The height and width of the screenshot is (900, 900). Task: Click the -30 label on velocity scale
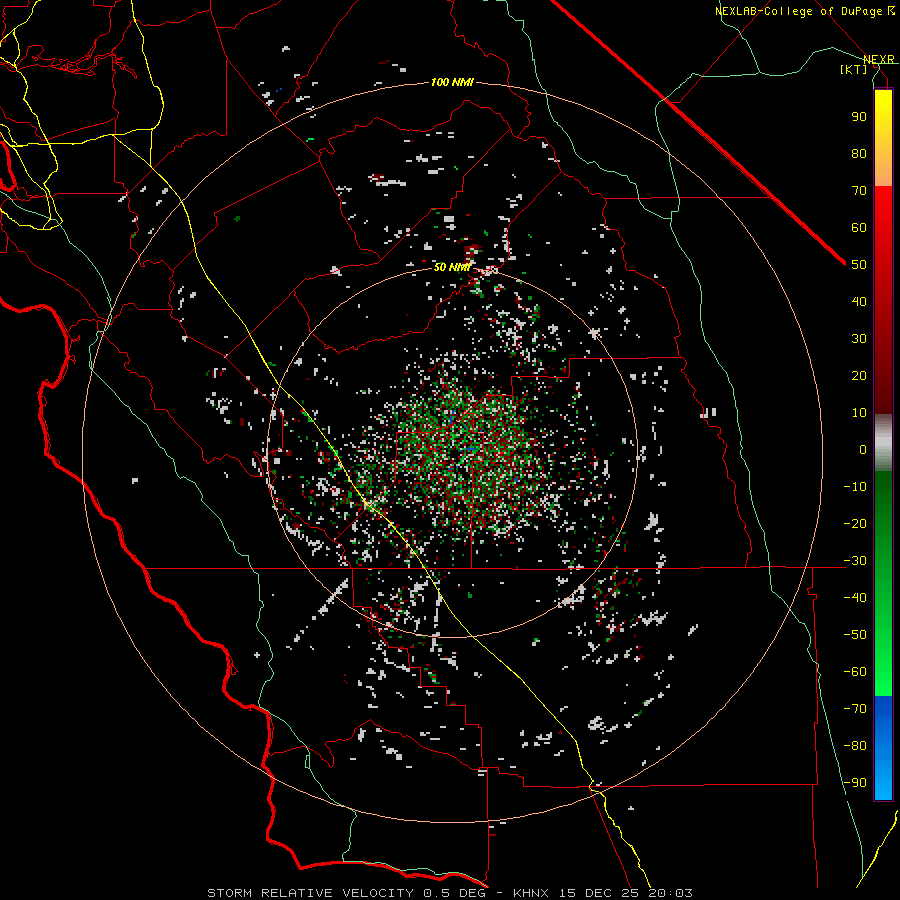click(855, 561)
